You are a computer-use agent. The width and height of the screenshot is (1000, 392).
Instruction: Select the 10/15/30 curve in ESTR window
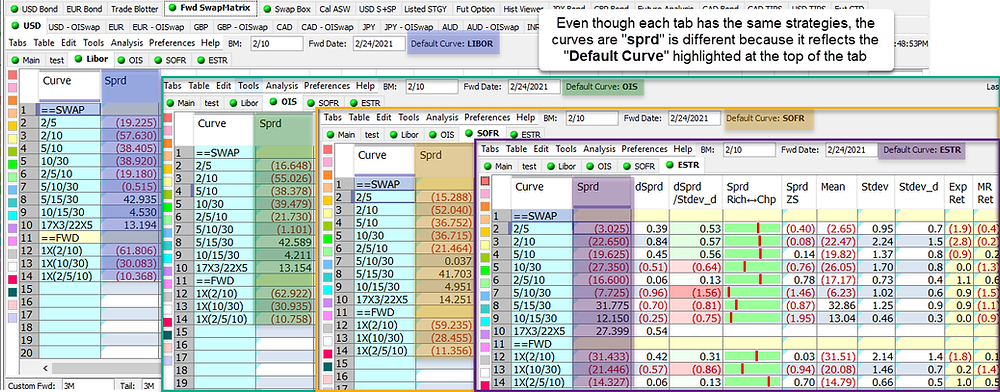(x=541, y=318)
